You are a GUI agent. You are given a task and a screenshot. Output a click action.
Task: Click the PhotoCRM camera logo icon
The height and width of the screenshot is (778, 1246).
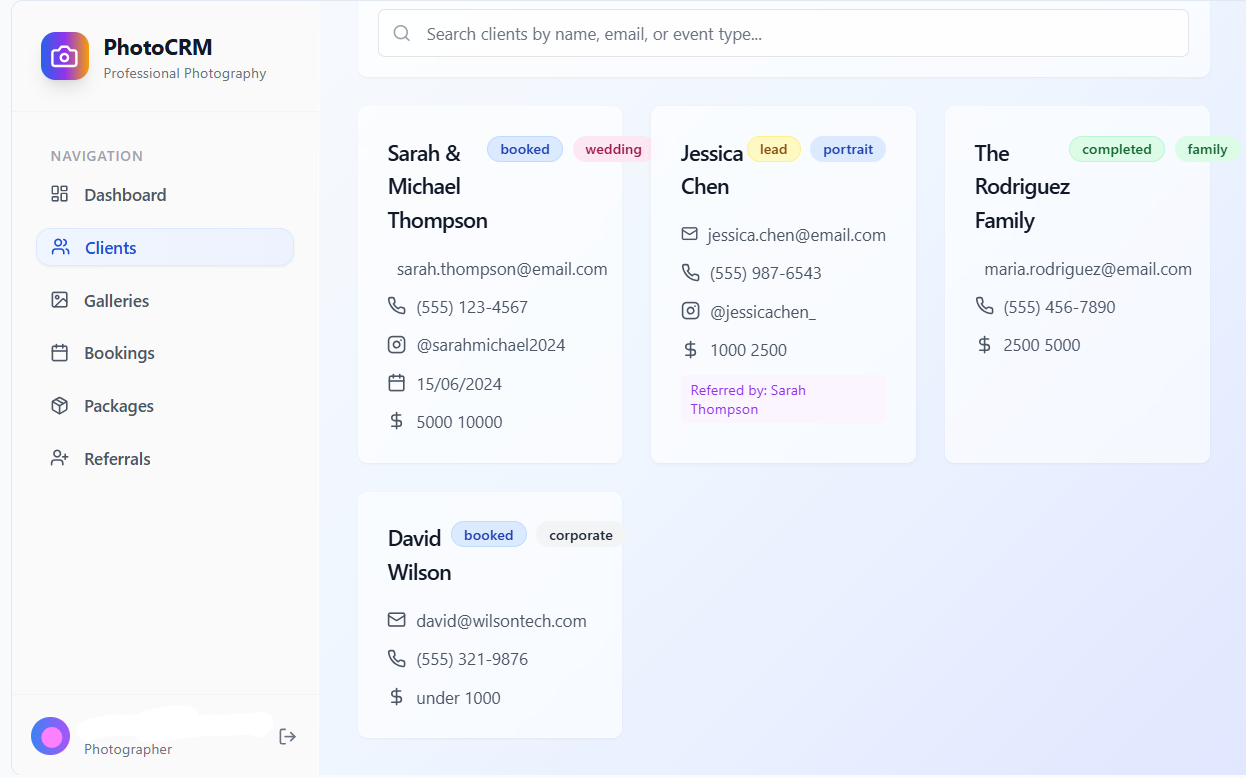click(65, 56)
